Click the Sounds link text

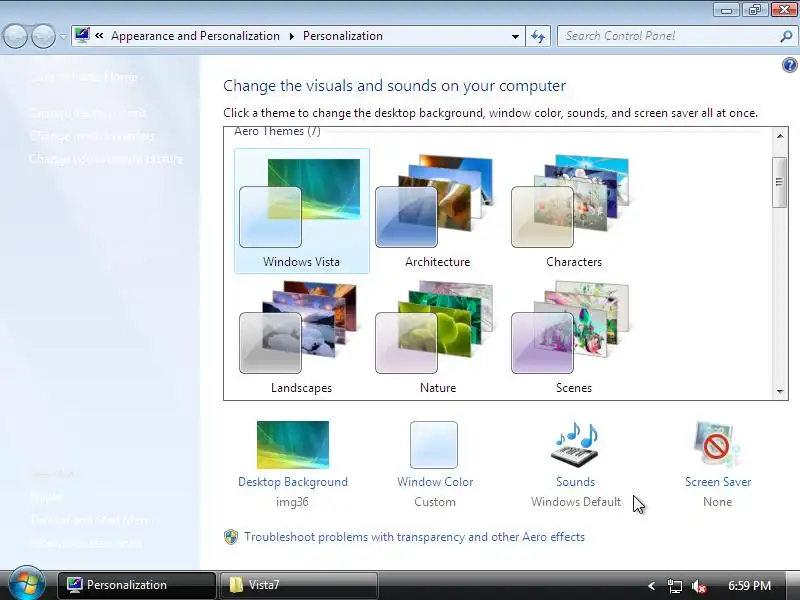576,482
